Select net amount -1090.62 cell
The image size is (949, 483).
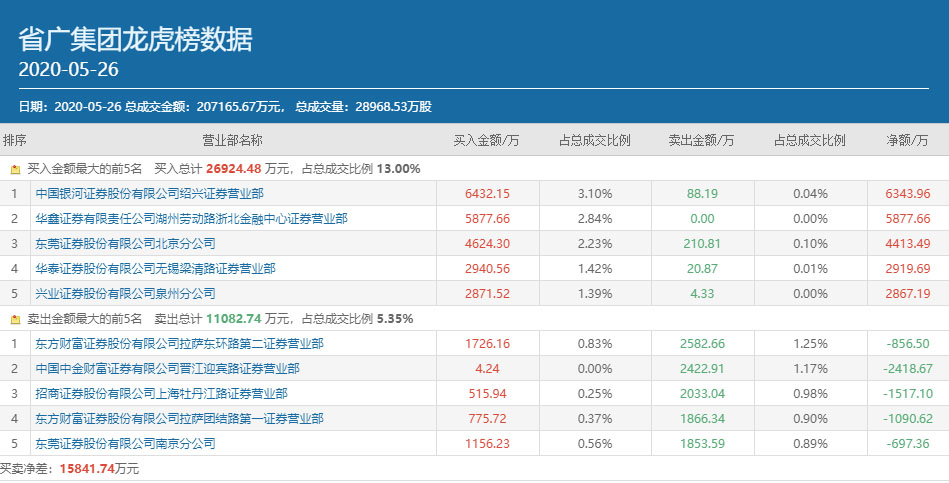click(x=908, y=418)
